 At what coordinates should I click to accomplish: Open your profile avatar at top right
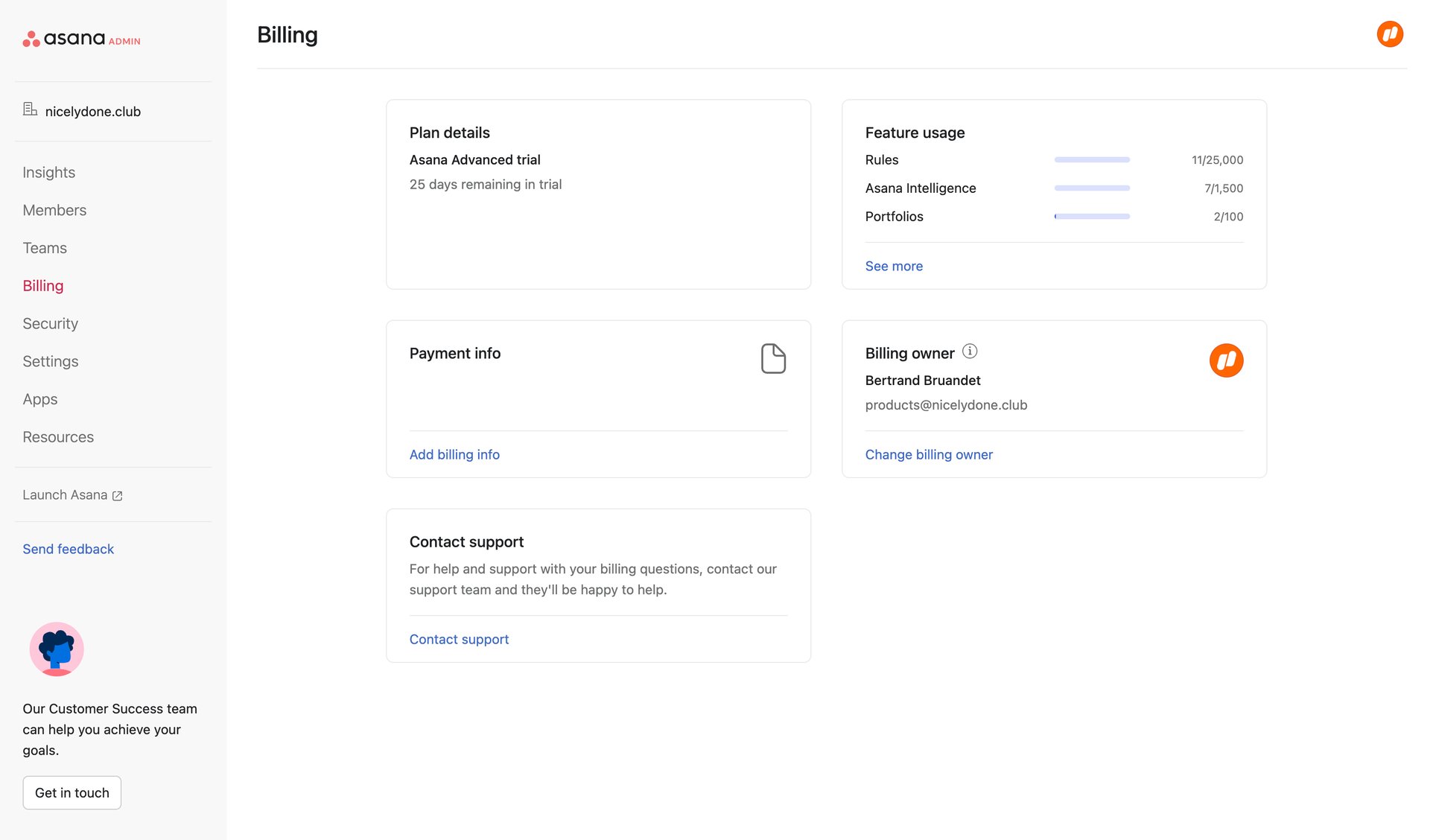pos(1390,34)
